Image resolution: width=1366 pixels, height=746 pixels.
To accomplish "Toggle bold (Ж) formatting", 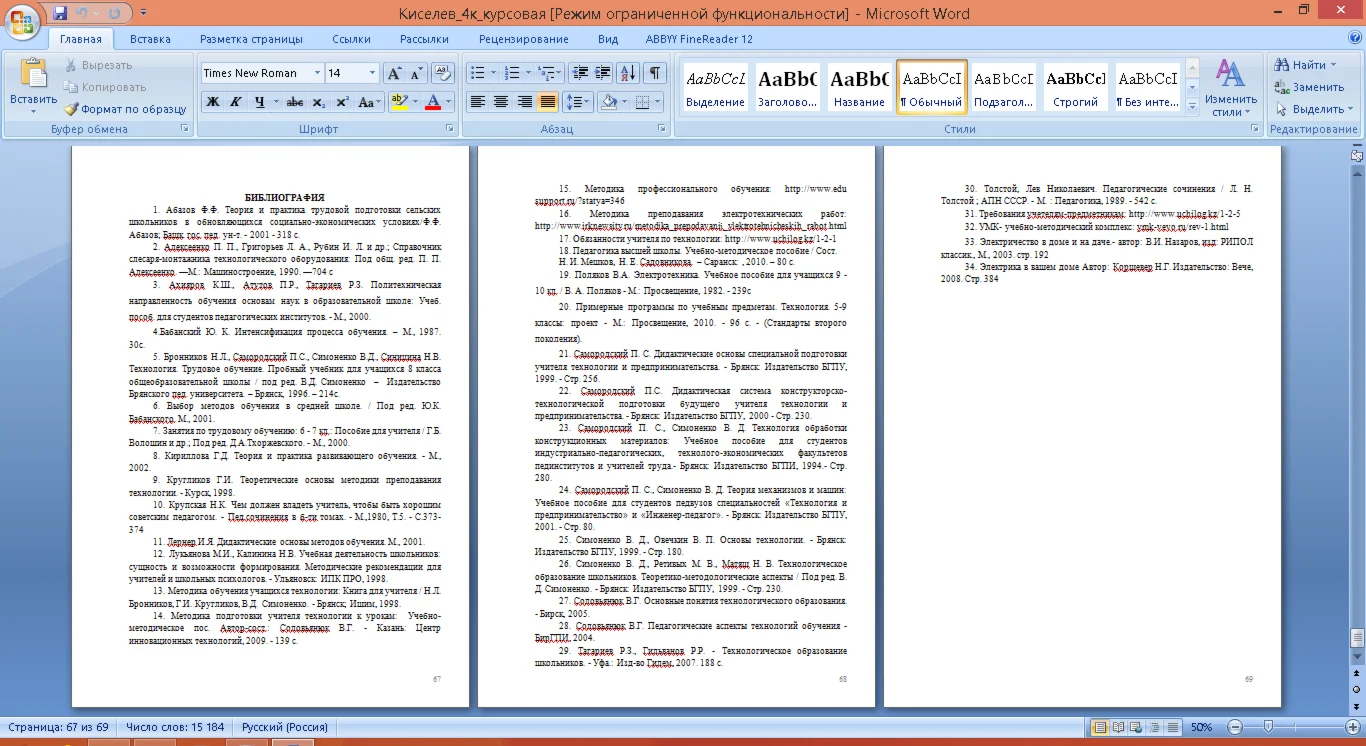I will click(x=213, y=102).
